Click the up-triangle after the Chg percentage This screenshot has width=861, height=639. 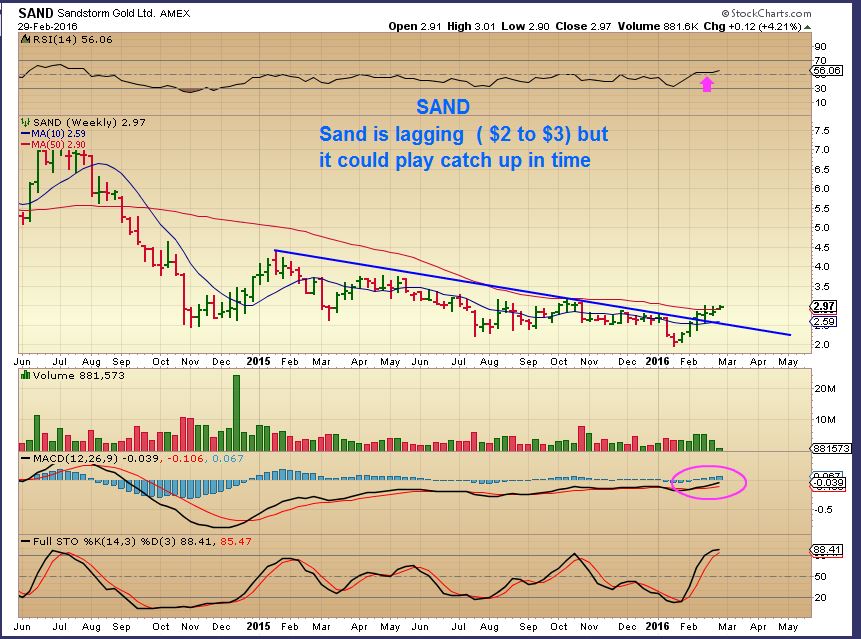(807, 26)
